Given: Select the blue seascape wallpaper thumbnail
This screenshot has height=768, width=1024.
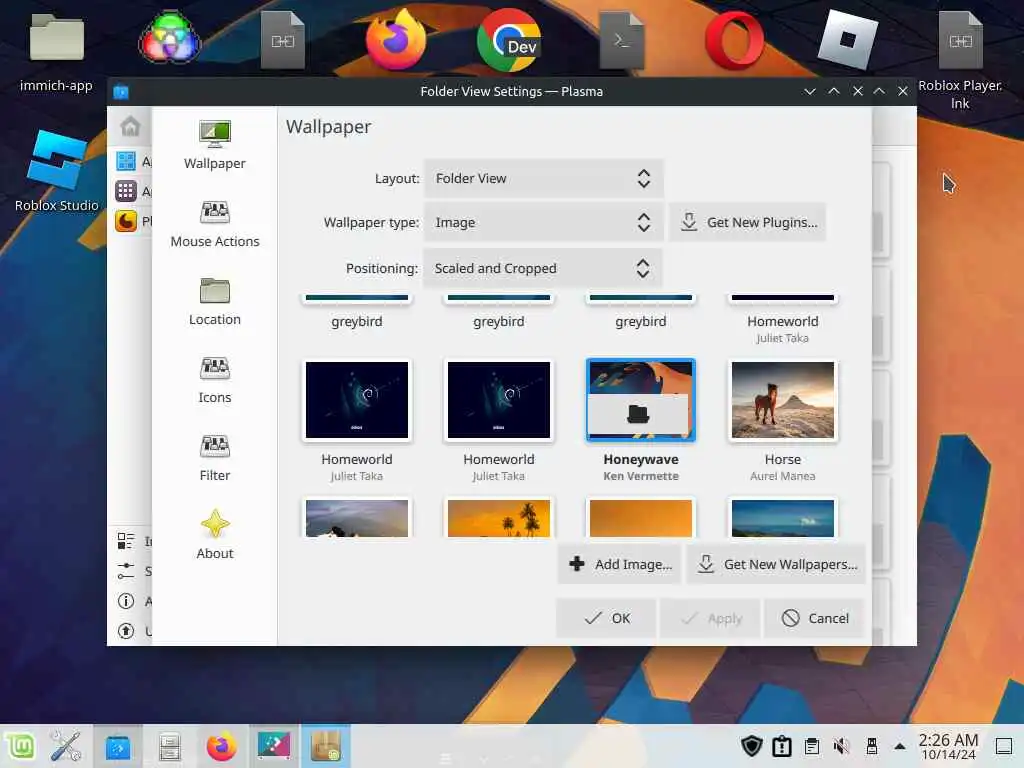Looking at the screenshot, I should (782, 518).
